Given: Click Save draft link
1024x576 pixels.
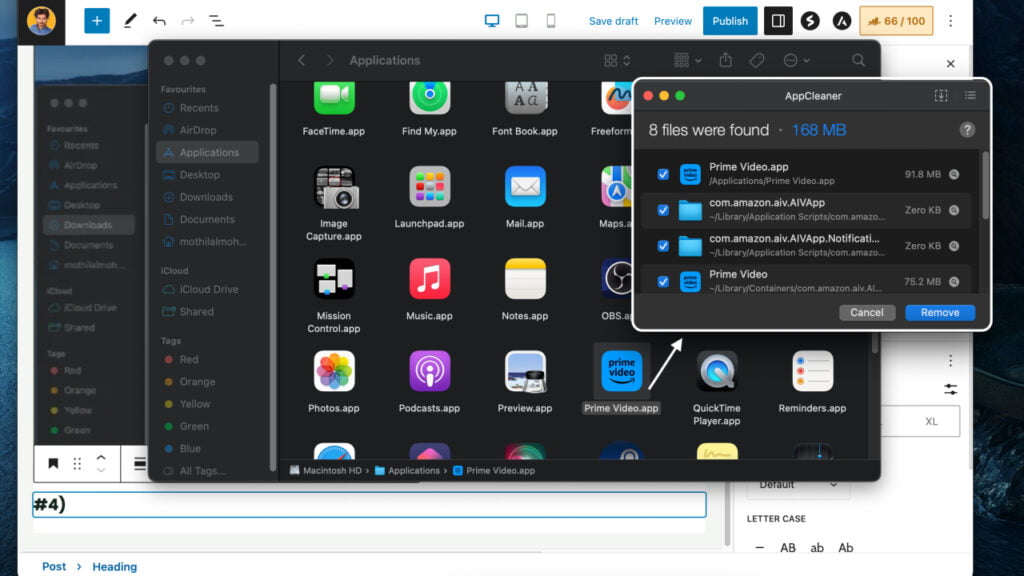Looking at the screenshot, I should (613, 21).
